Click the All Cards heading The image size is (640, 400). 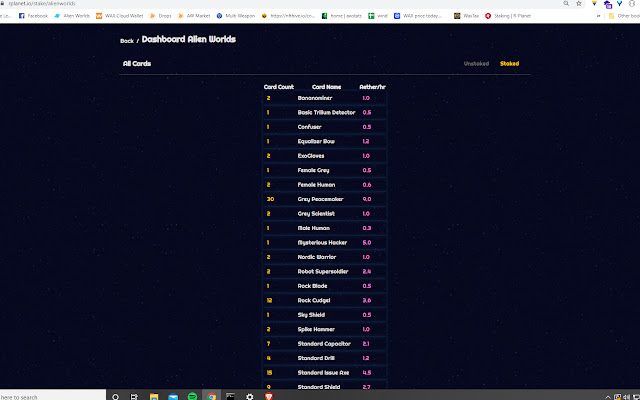[x=137, y=64]
